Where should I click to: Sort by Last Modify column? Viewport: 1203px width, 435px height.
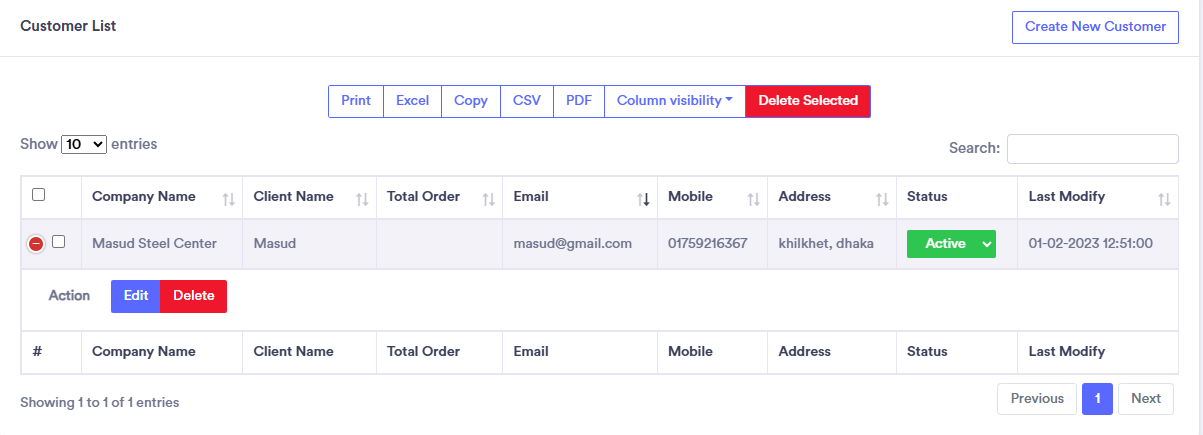[1163, 200]
